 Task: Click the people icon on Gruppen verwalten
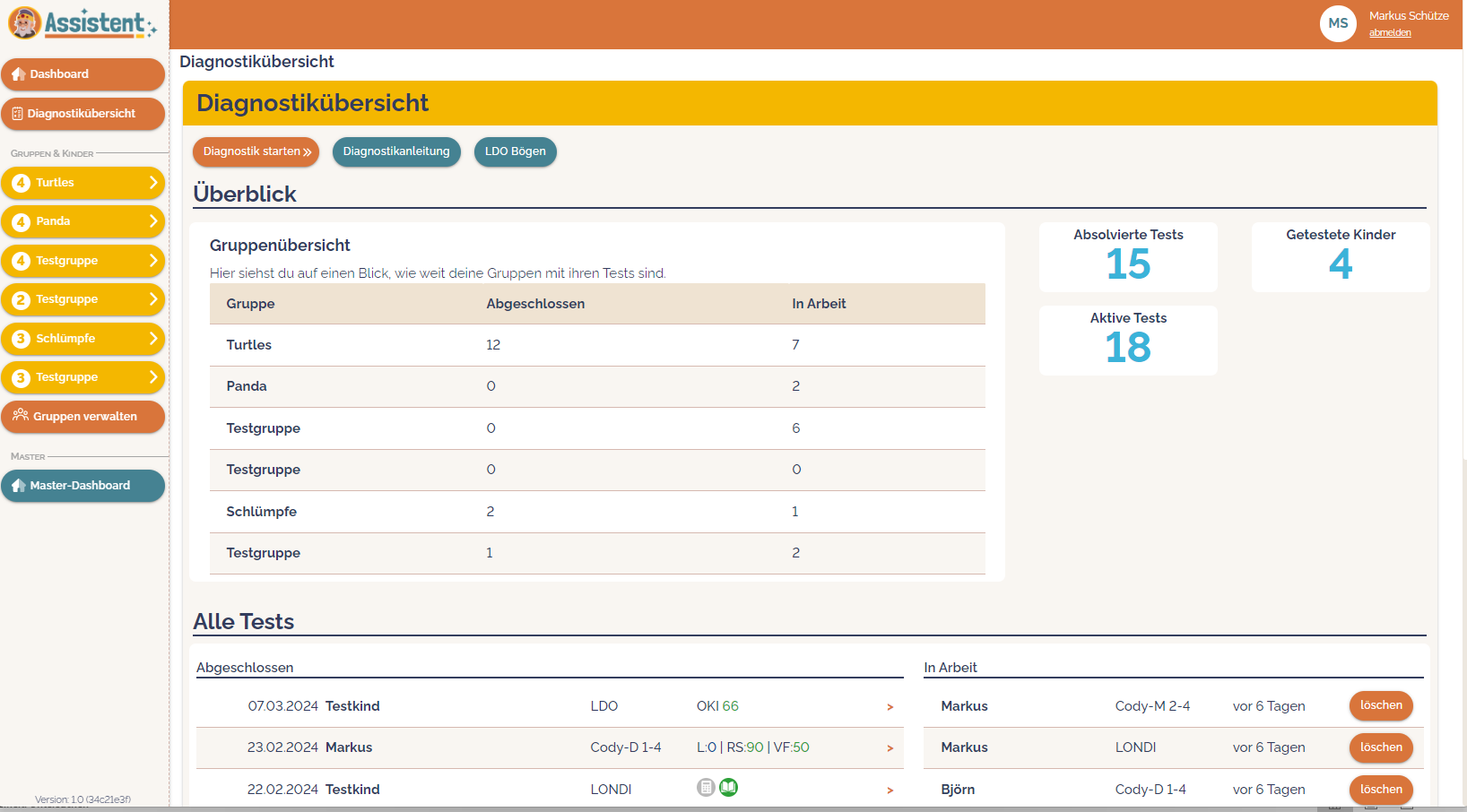click(21, 415)
